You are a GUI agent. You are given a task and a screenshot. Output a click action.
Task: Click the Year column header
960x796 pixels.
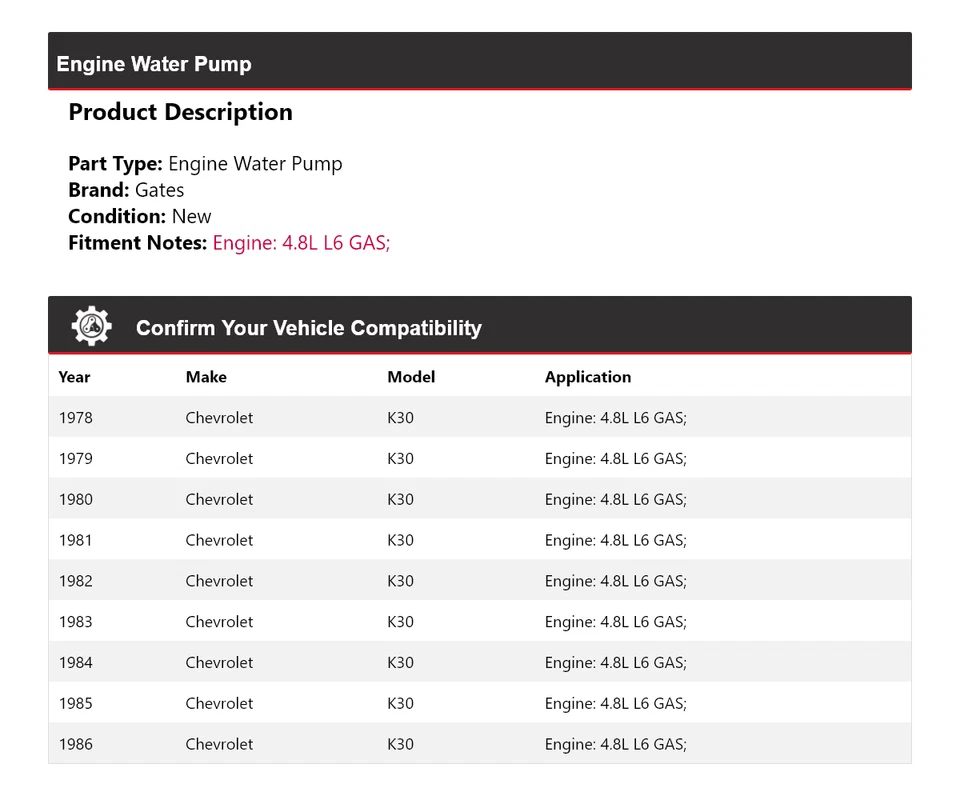pos(74,377)
